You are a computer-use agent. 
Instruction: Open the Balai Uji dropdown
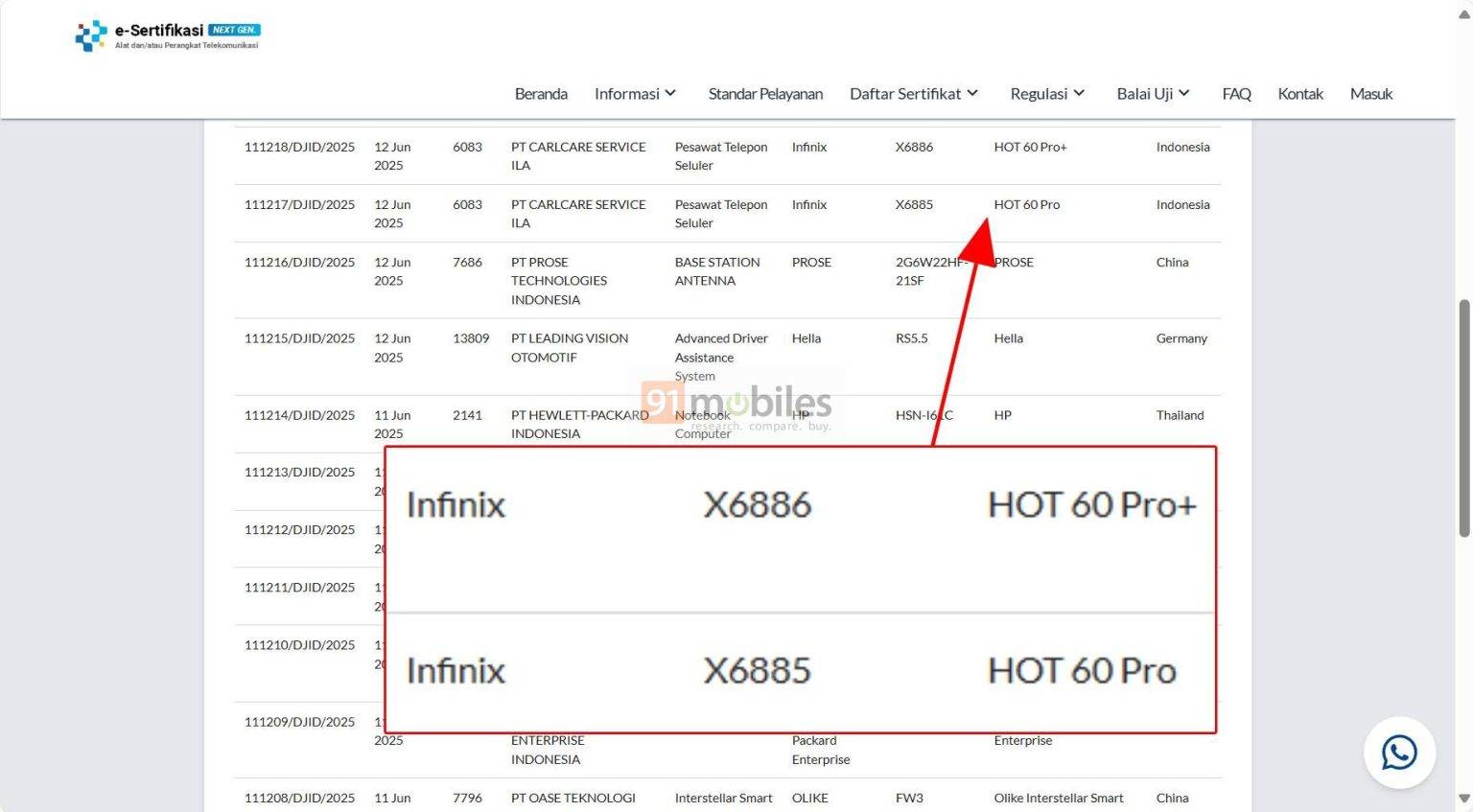pos(1152,93)
